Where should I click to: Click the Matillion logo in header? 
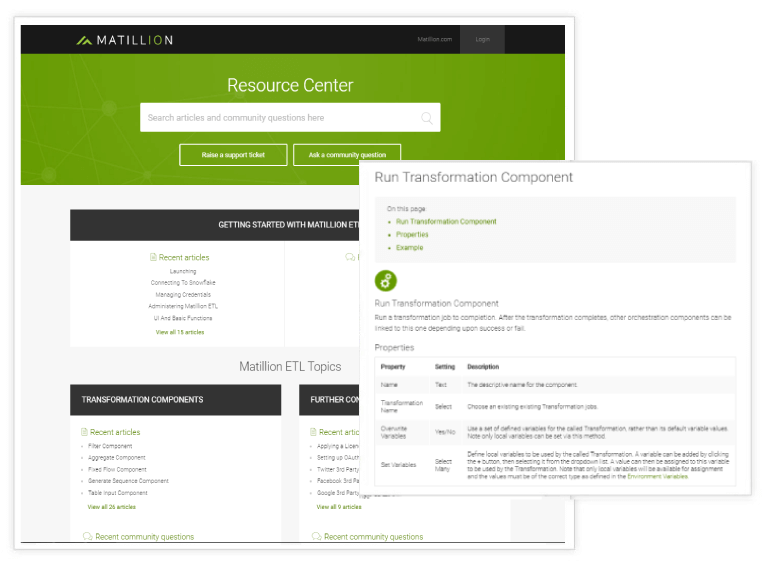click(x=125, y=40)
